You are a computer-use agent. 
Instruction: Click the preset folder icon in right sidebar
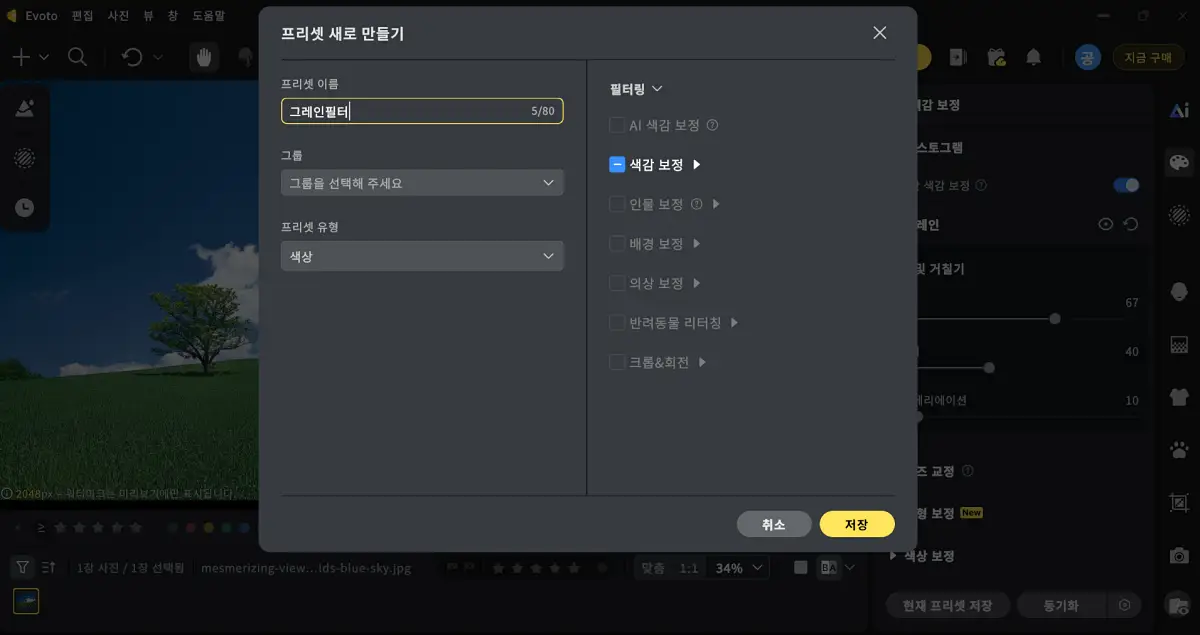(1179, 605)
